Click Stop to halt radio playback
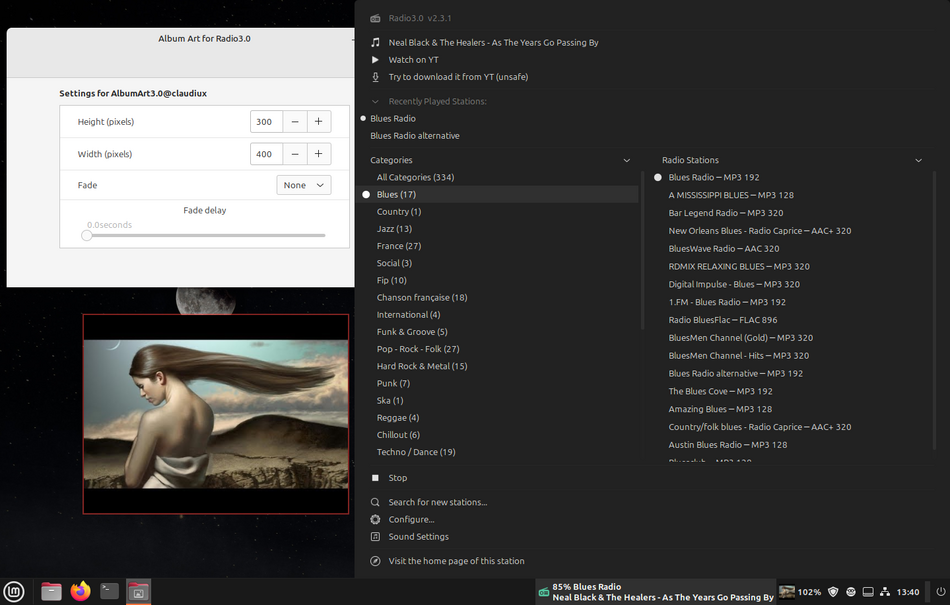The image size is (950, 605). (x=397, y=478)
